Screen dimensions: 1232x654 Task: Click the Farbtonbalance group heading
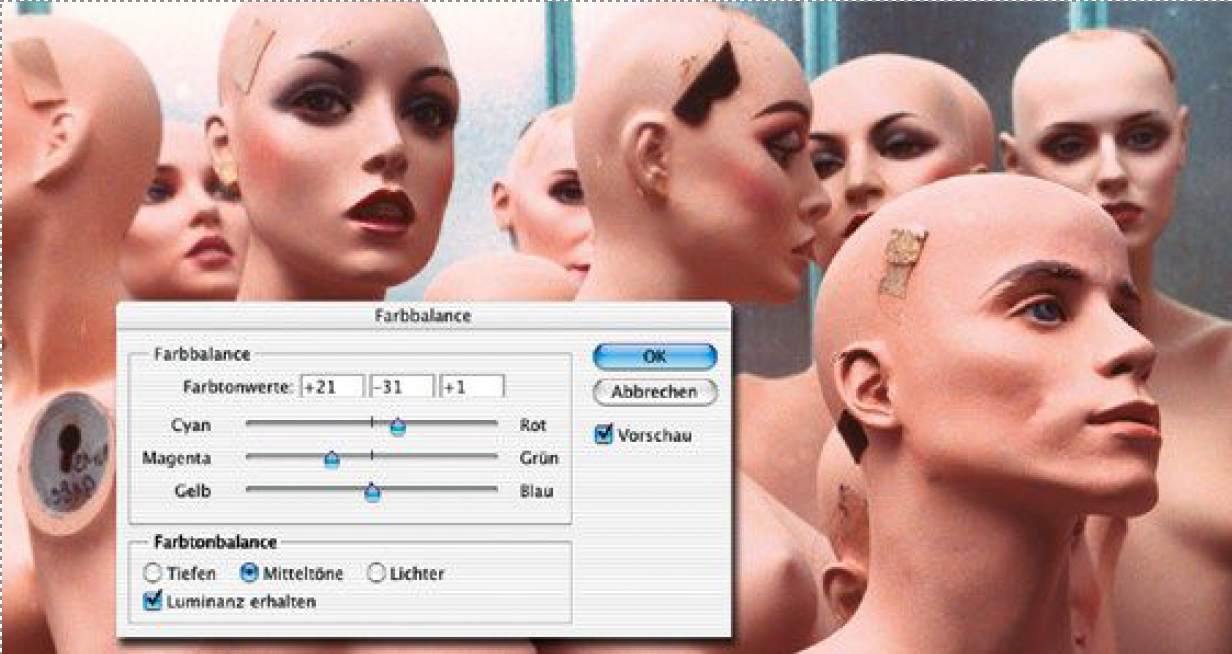tap(215, 542)
